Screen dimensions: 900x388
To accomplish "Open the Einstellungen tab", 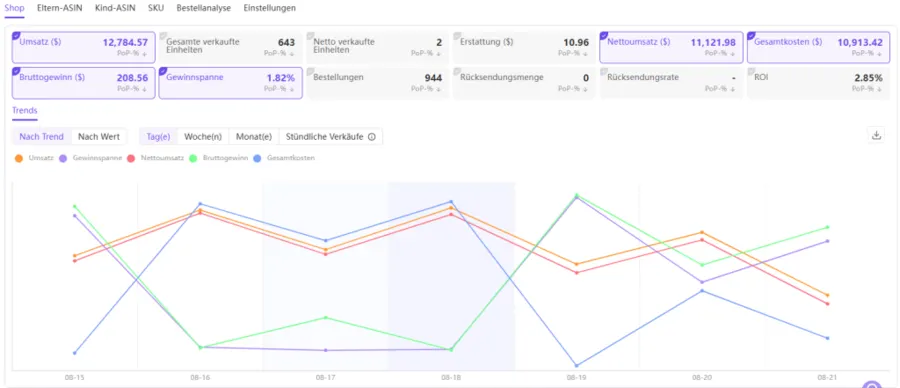I will coord(270,8).
